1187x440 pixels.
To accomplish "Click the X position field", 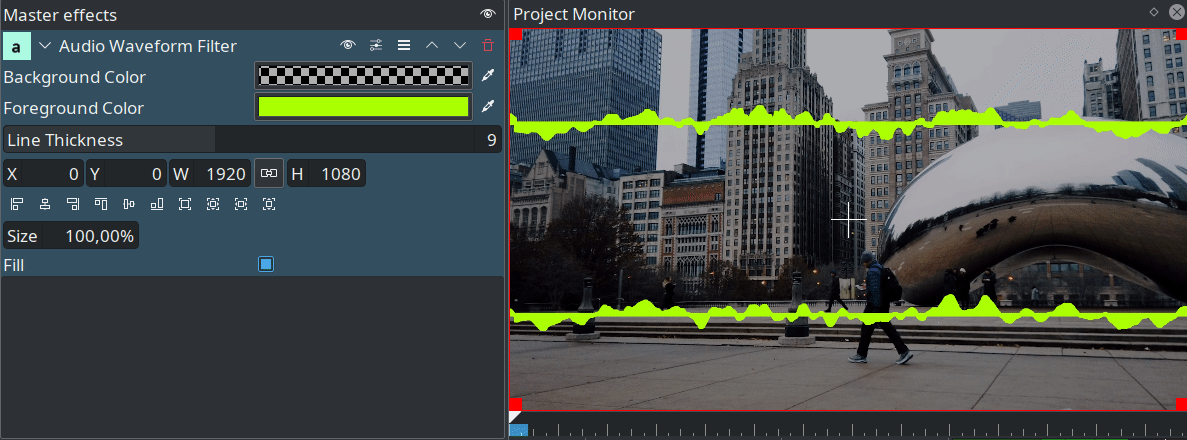I will [43, 174].
